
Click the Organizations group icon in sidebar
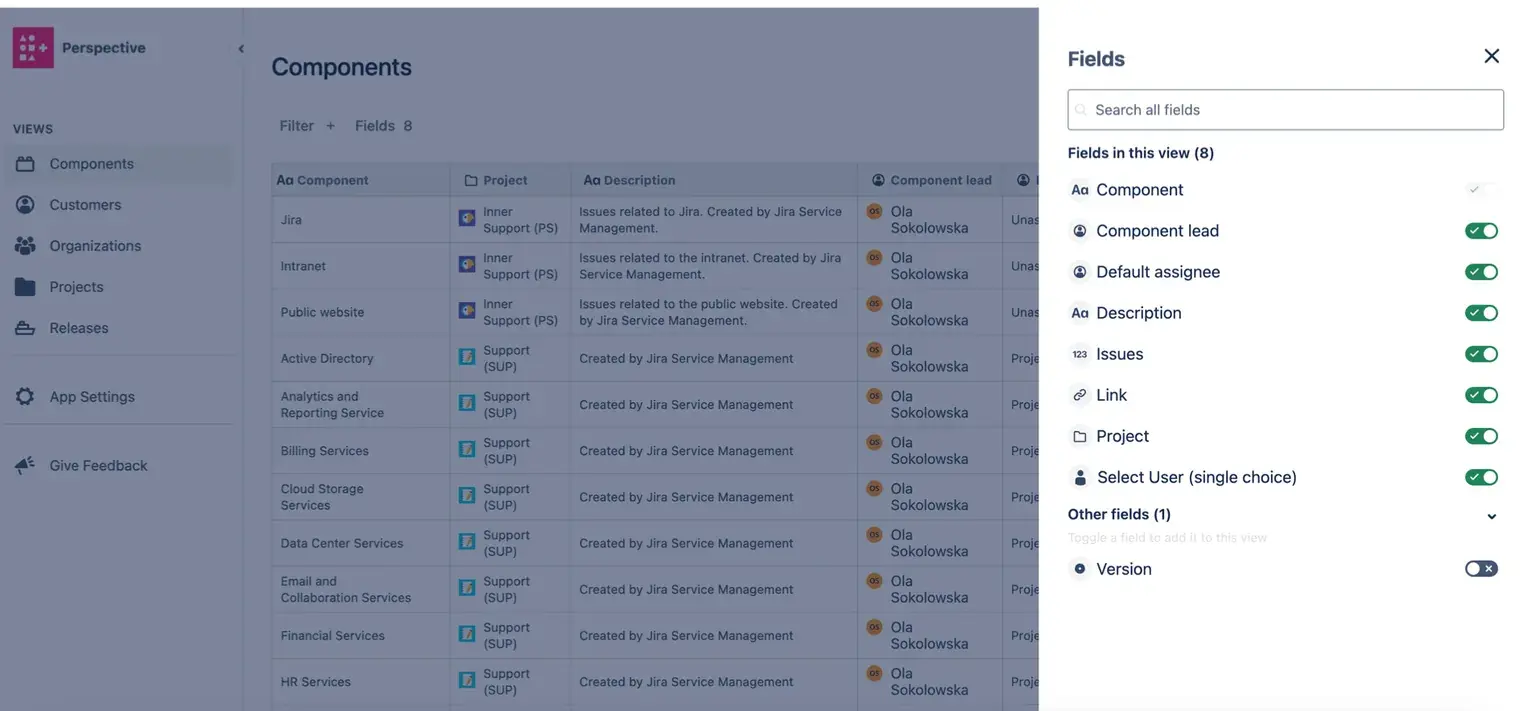click(25, 246)
